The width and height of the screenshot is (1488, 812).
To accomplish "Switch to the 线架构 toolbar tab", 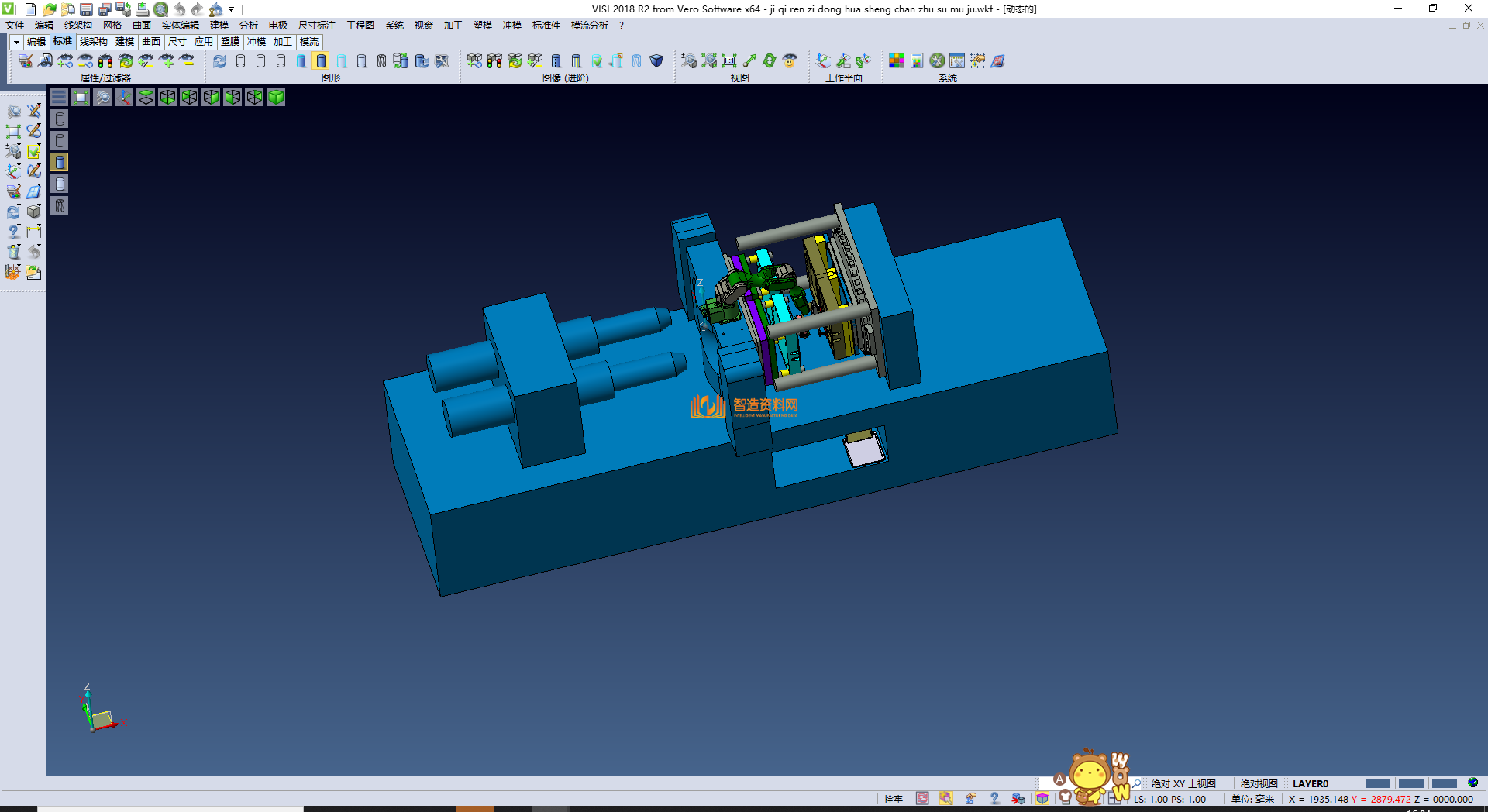I will [93, 42].
